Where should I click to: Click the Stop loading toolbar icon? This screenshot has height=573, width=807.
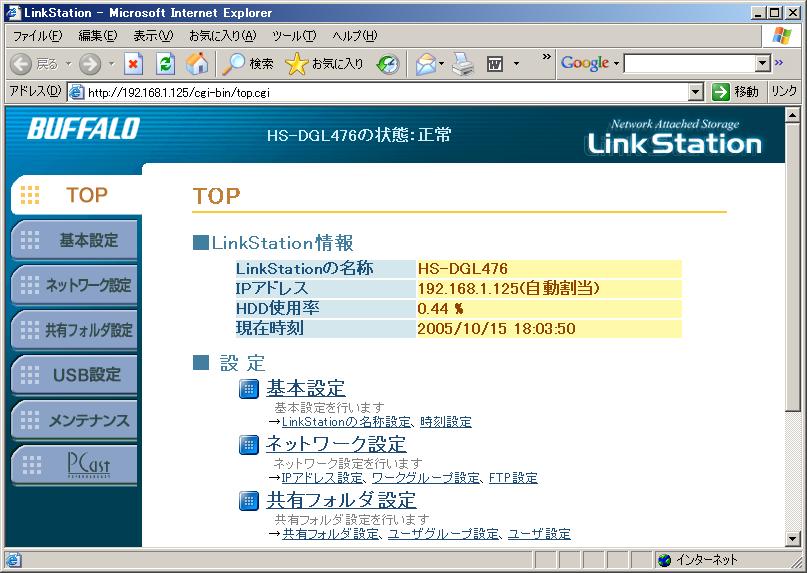click(x=134, y=64)
